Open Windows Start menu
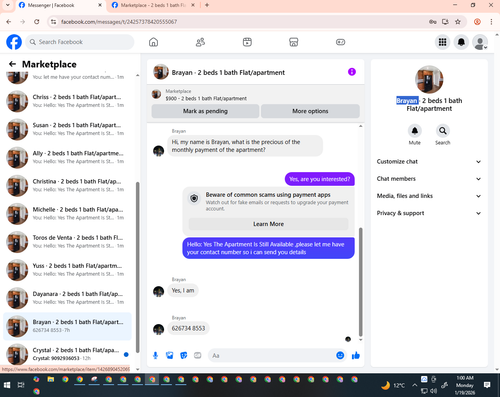Viewport: 500px width, 397px height. [7, 385]
